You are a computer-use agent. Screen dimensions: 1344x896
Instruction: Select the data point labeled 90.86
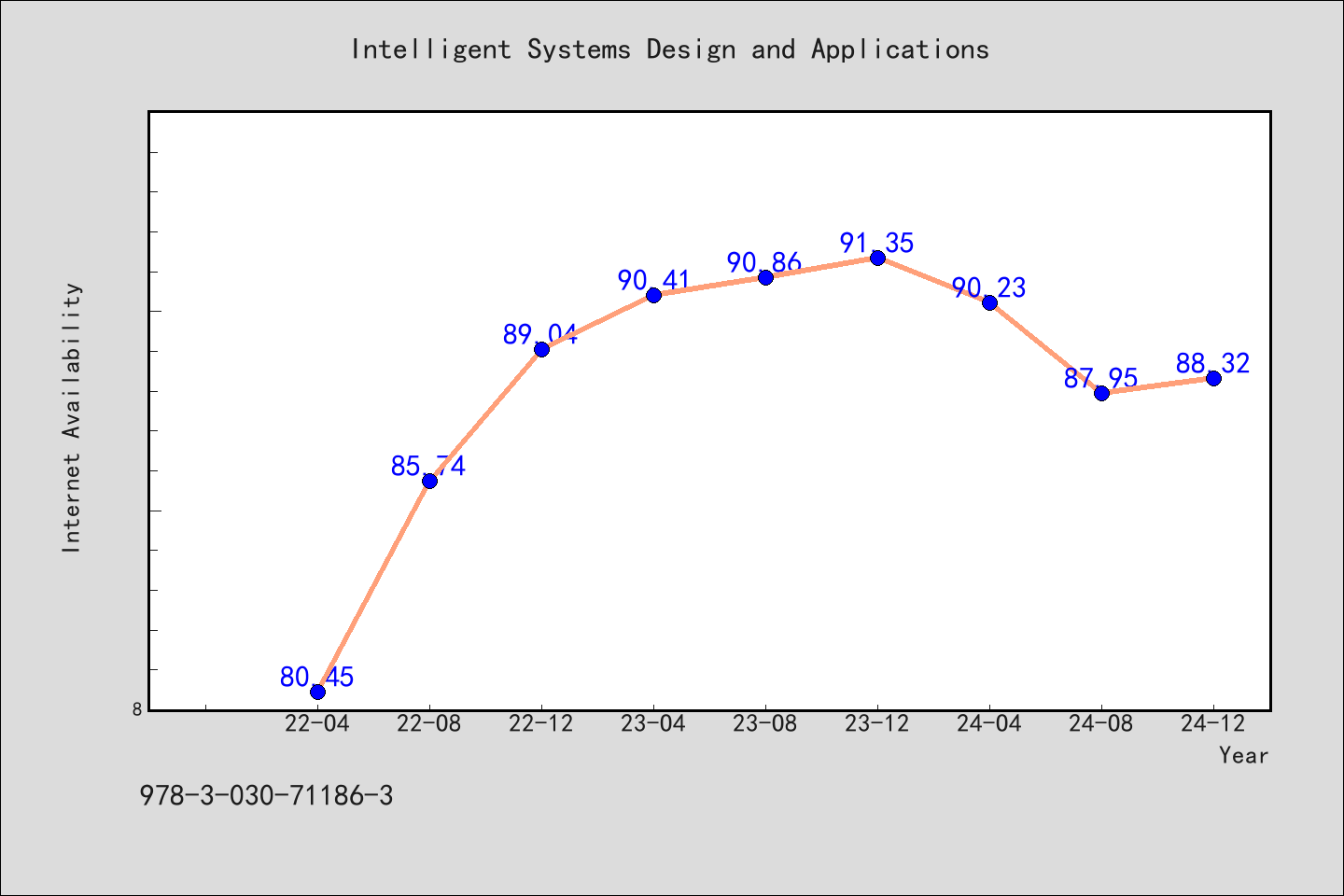765,277
